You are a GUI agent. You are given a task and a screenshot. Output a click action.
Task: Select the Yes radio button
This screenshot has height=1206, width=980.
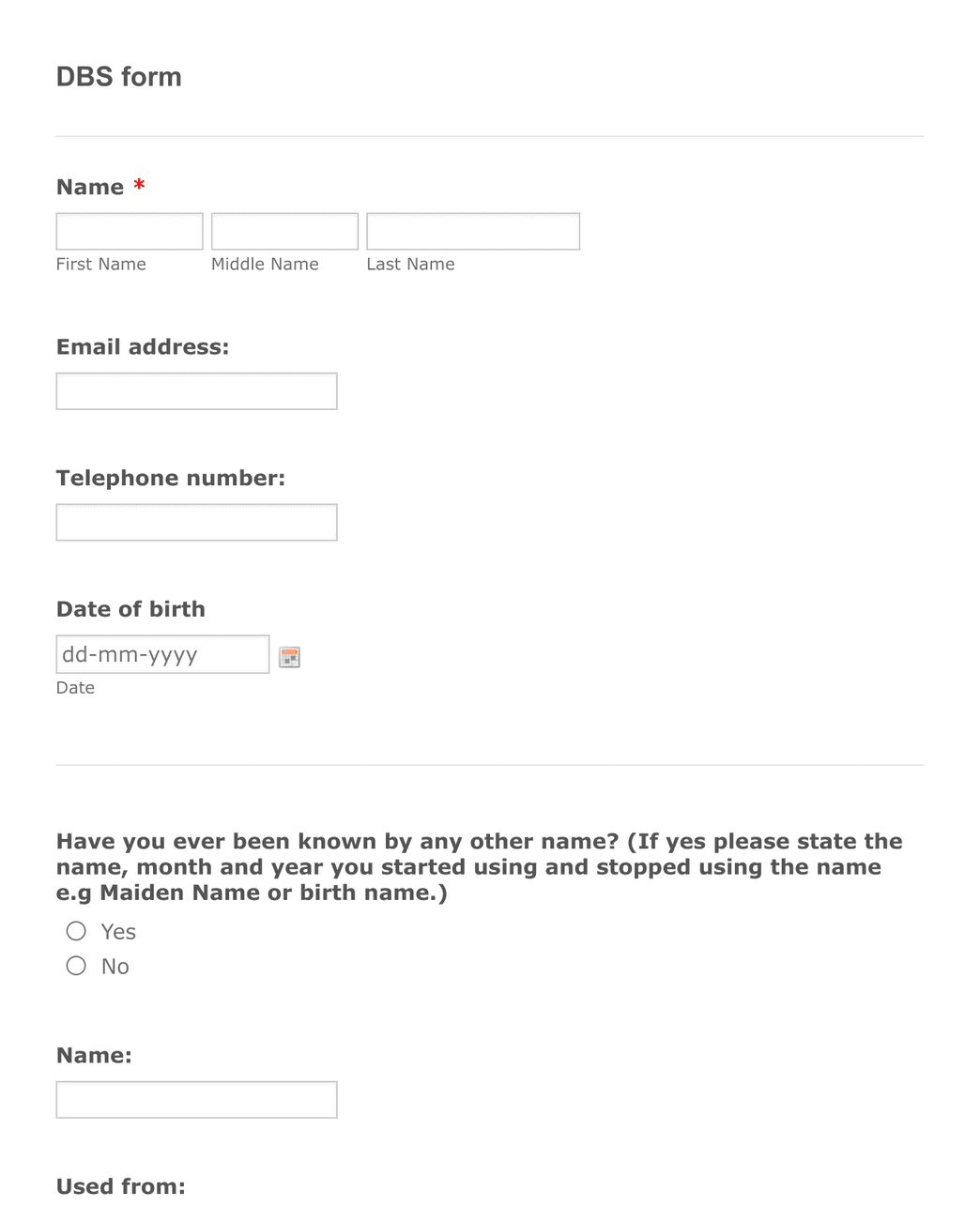pyautogui.click(x=76, y=931)
